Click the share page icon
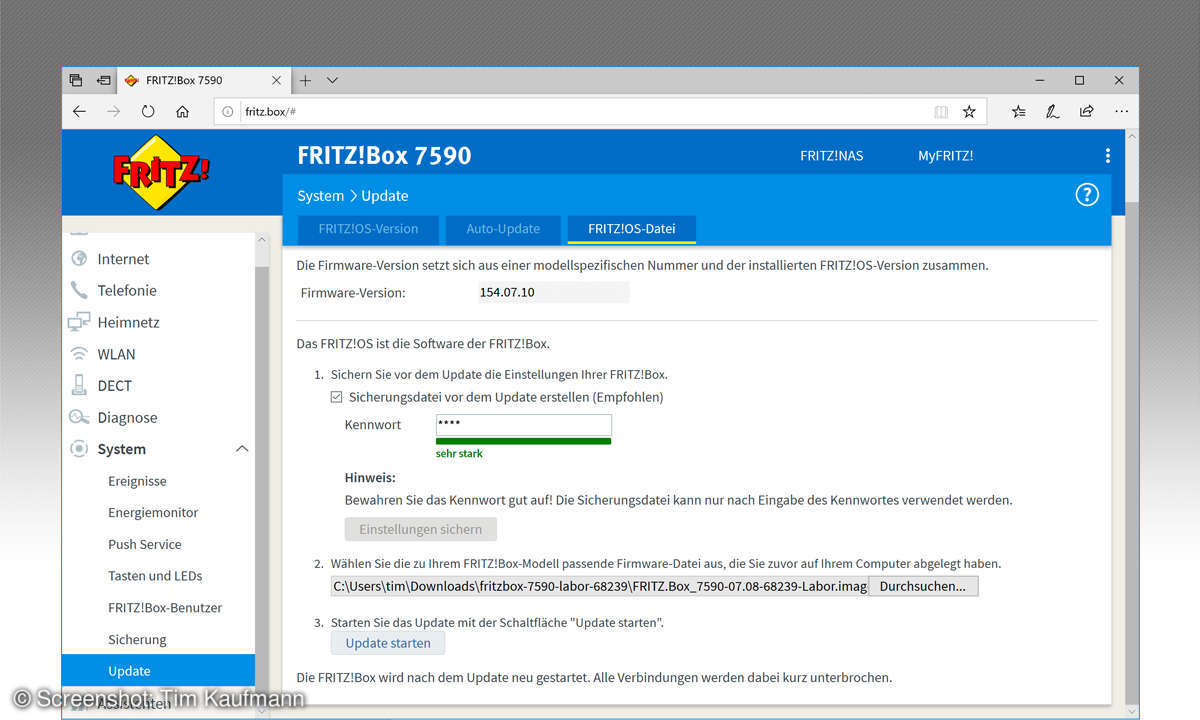 click(1087, 112)
